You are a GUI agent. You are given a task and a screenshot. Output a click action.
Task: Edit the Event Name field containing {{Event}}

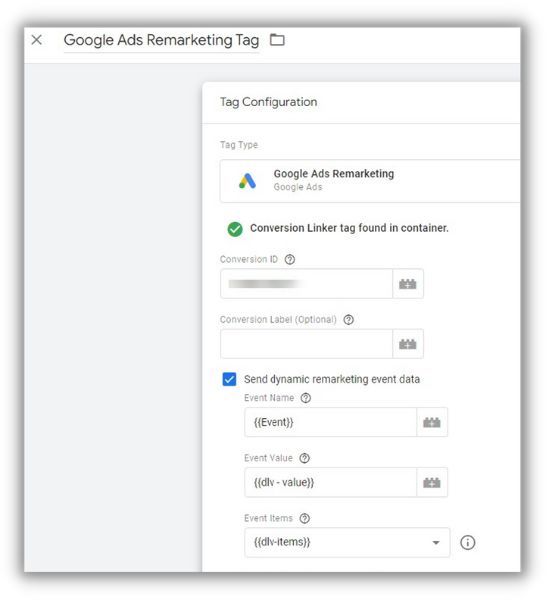[330, 422]
